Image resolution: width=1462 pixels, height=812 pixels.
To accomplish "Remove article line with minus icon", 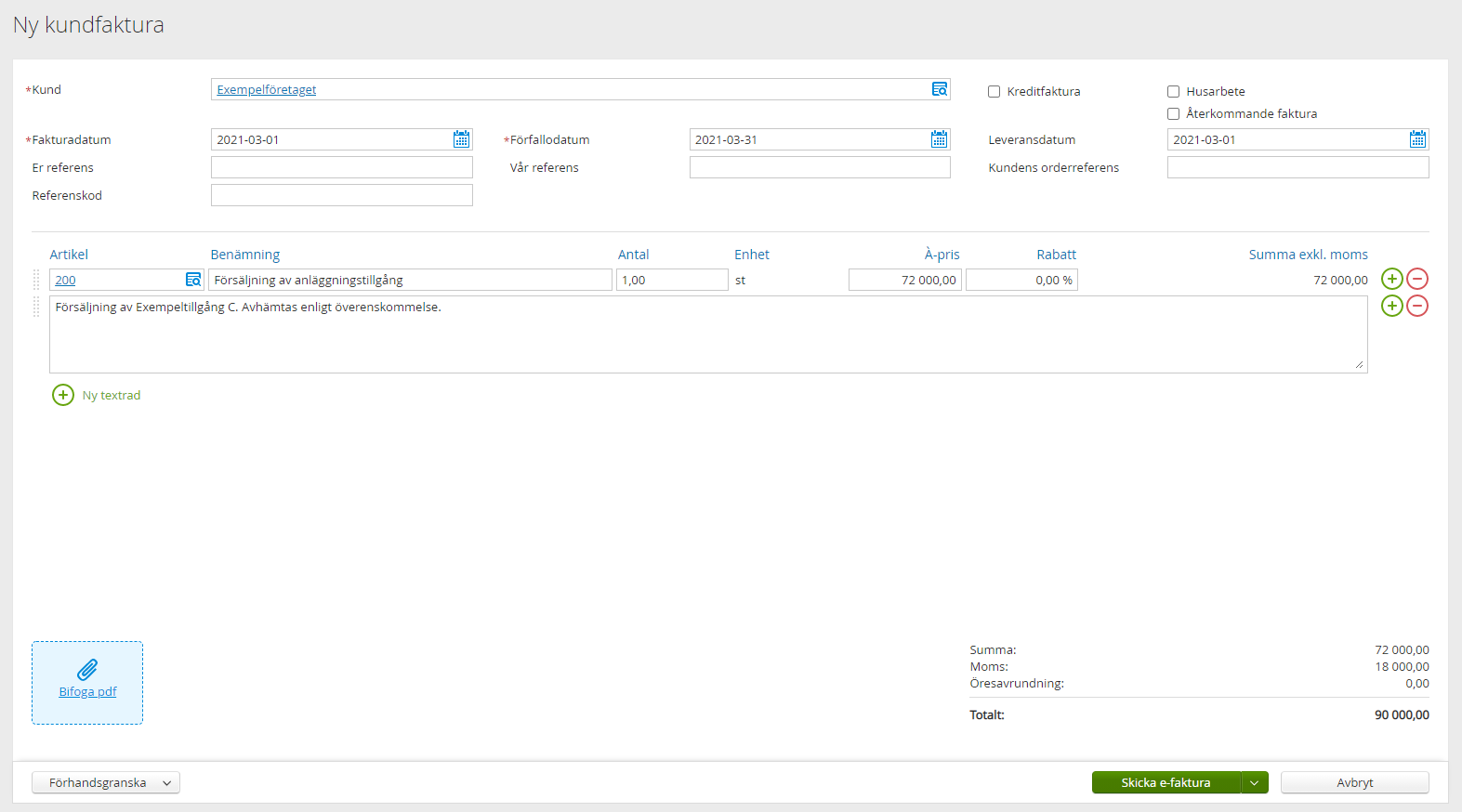I will click(1417, 279).
